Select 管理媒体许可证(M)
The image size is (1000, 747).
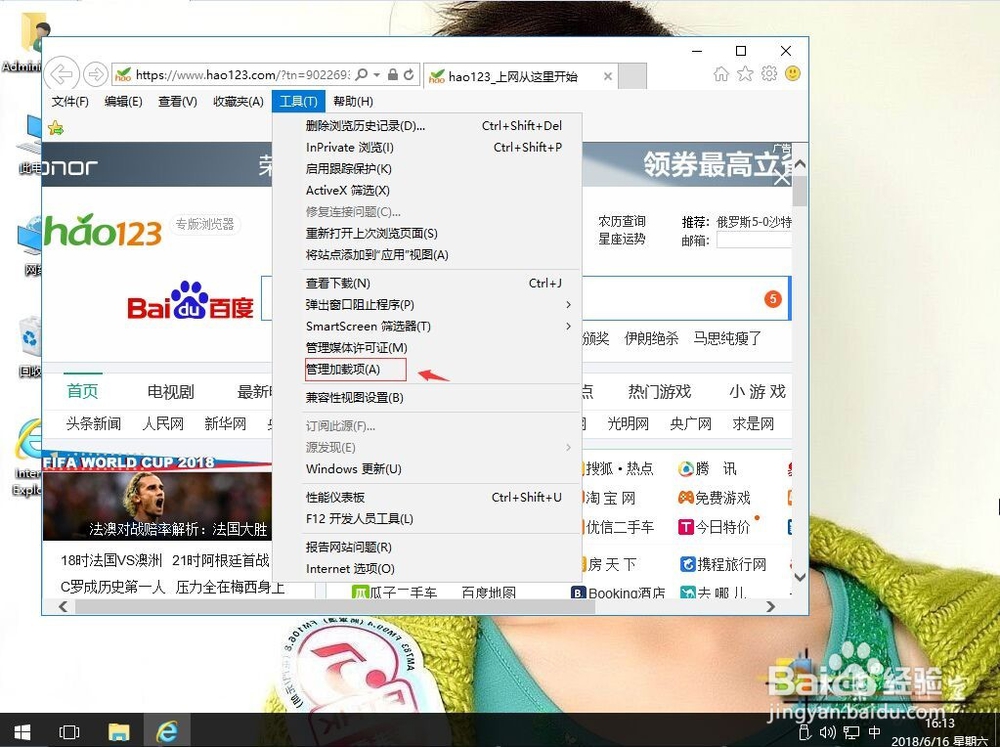click(x=427, y=348)
